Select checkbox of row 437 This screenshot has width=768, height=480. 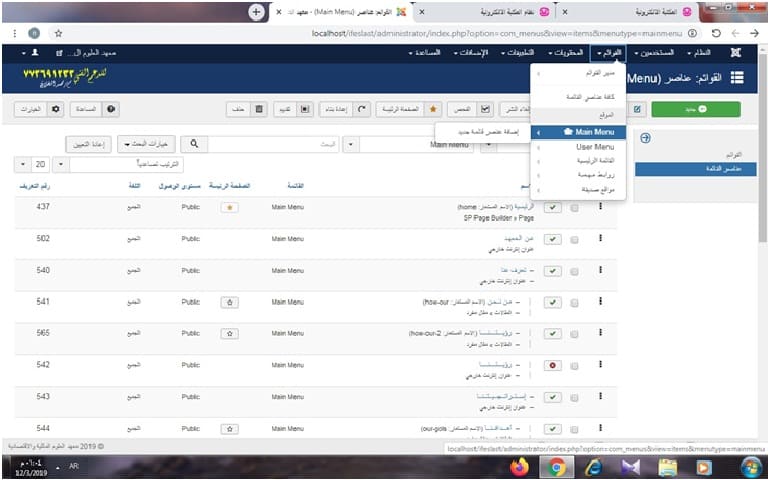574,208
